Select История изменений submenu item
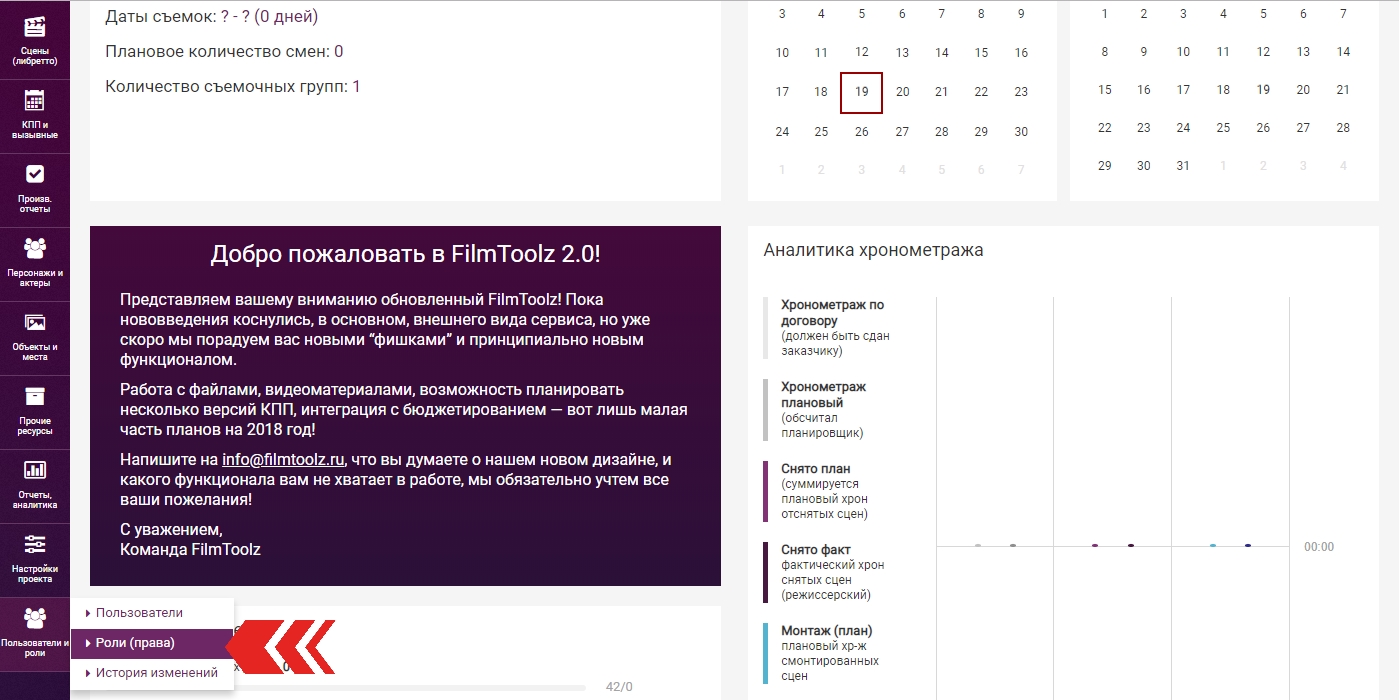Image resolution: width=1400 pixels, height=700 pixels. click(152, 673)
